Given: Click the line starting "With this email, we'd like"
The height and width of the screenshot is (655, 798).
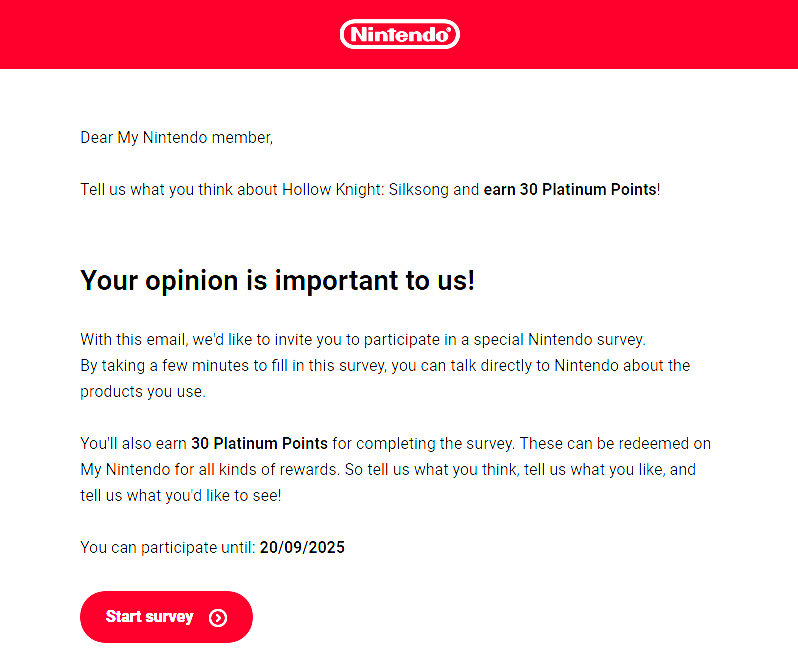Looking at the screenshot, I should [x=363, y=340].
